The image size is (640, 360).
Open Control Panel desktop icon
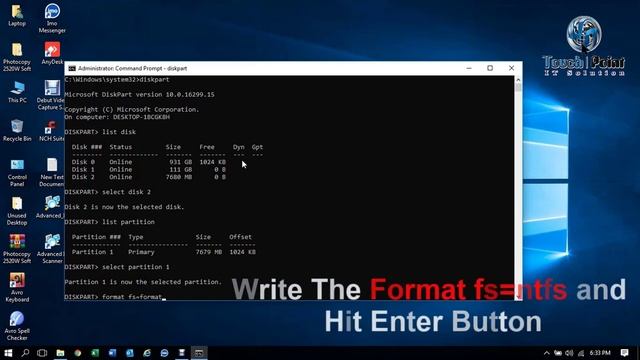[x=17, y=172]
